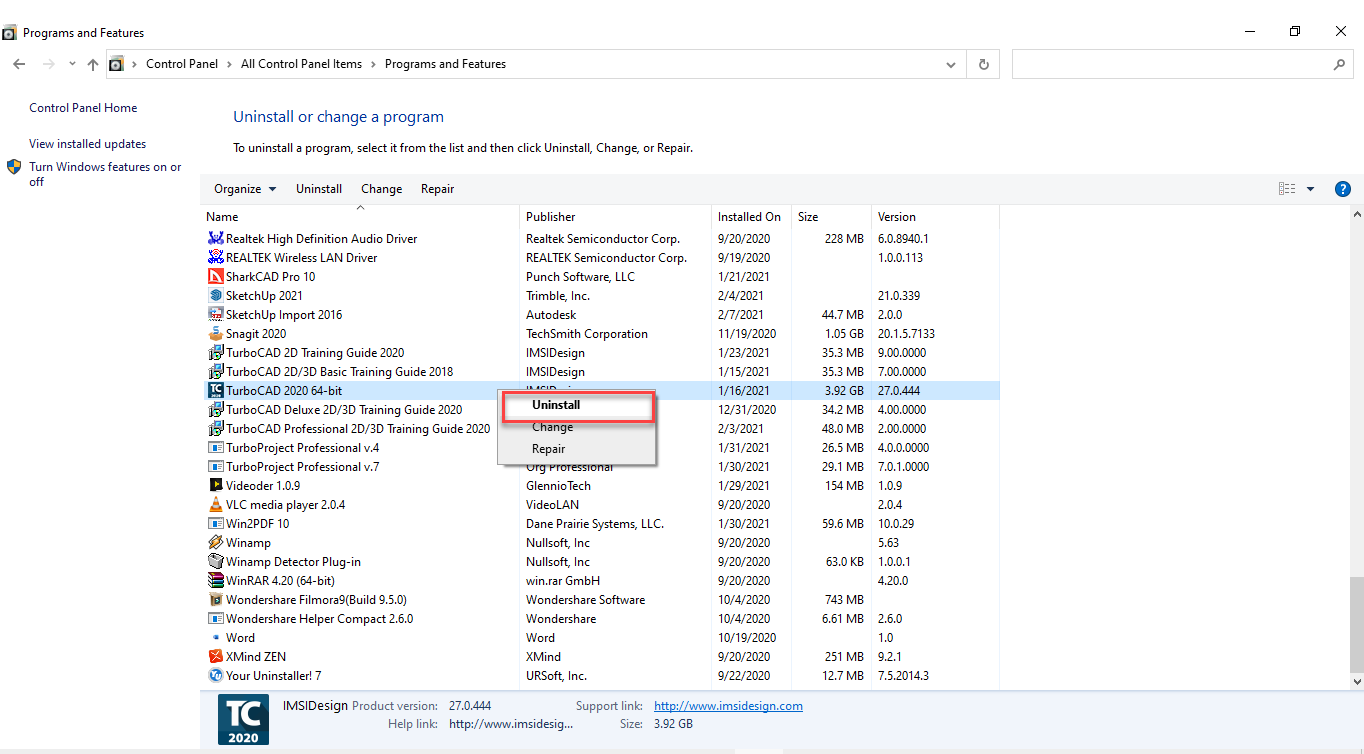Click the Videoder 1.0.9 icon
1364x754 pixels.
coord(215,486)
